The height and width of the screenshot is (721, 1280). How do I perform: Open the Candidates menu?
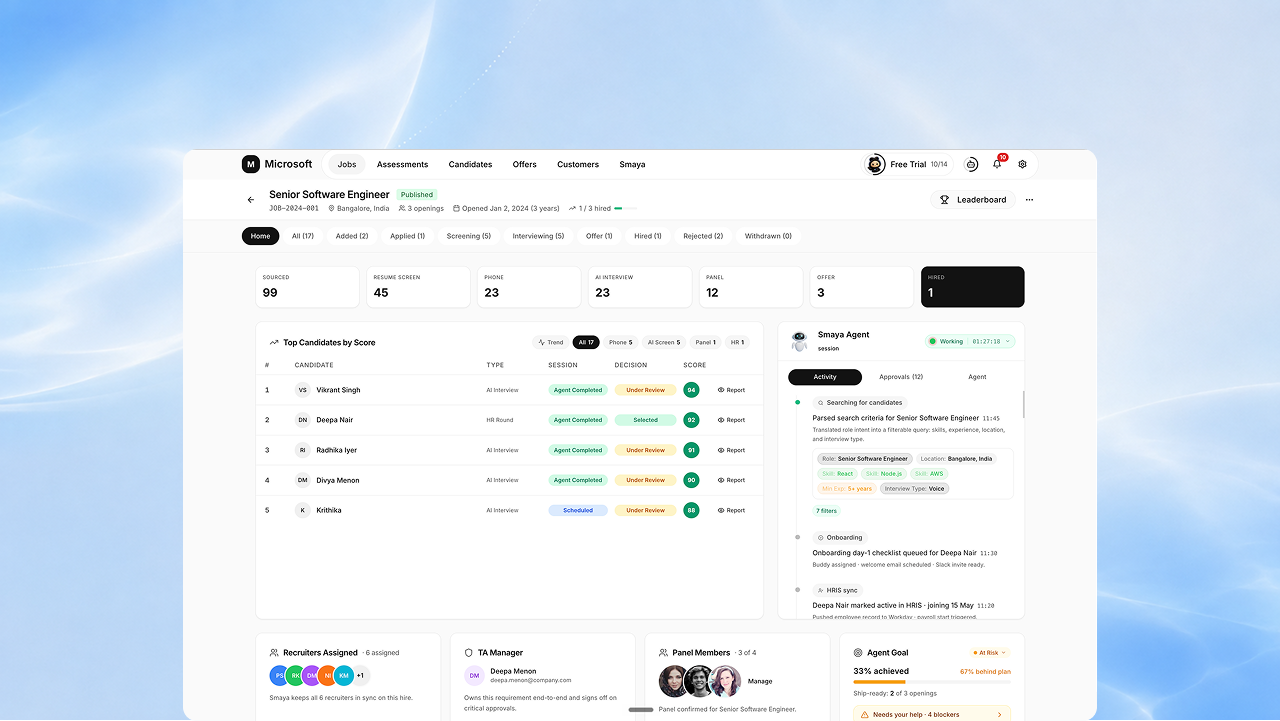(x=470, y=164)
